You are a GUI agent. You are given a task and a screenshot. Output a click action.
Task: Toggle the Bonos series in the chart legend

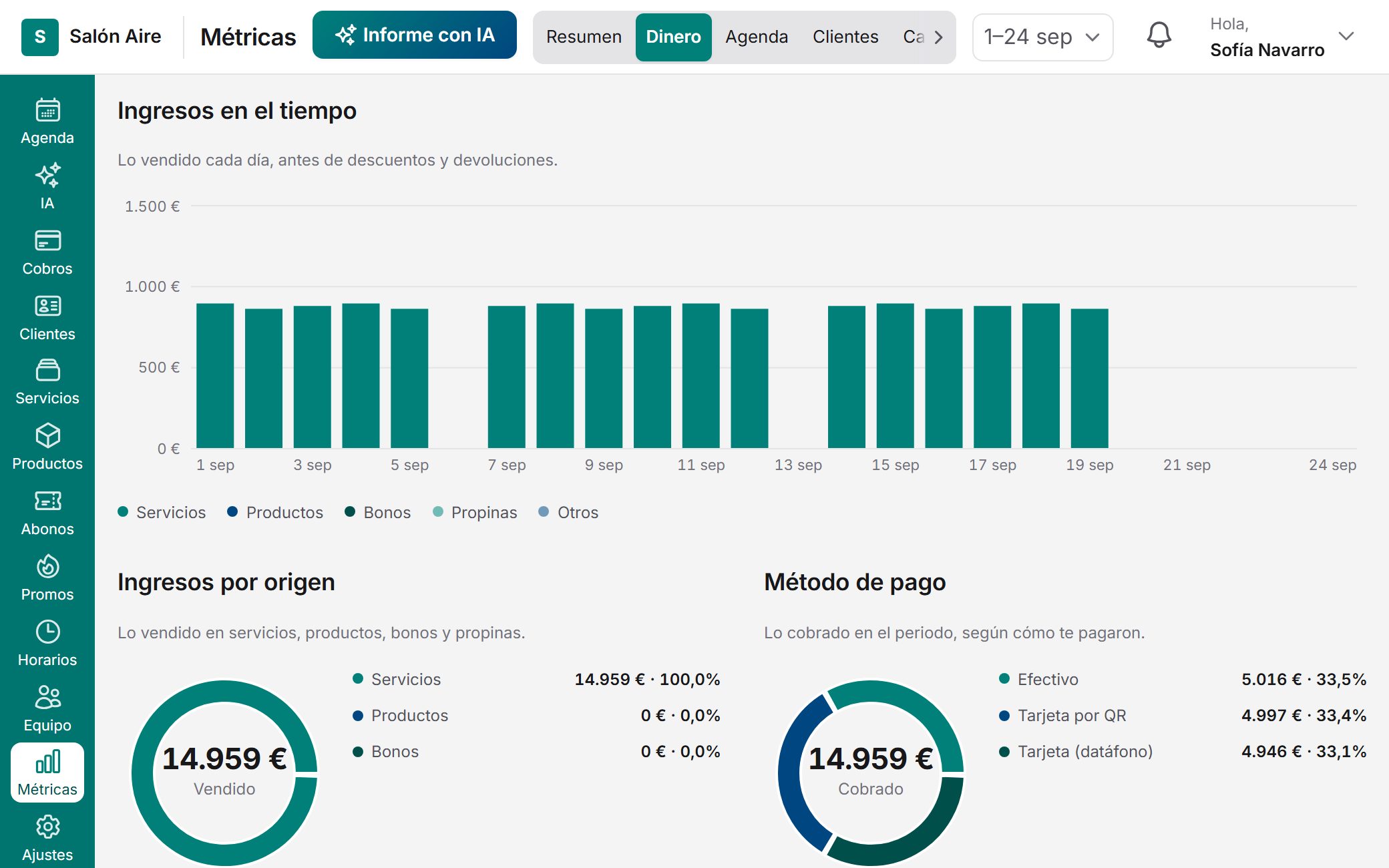point(378,512)
